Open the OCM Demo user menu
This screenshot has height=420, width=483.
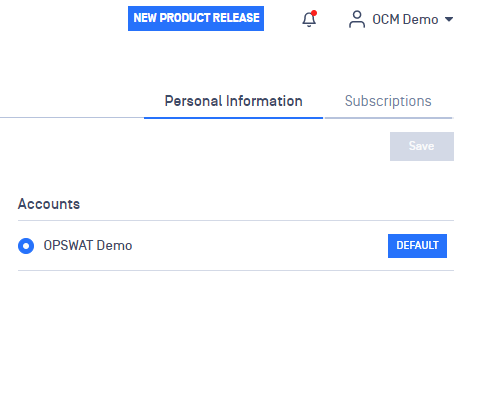[x=401, y=19]
